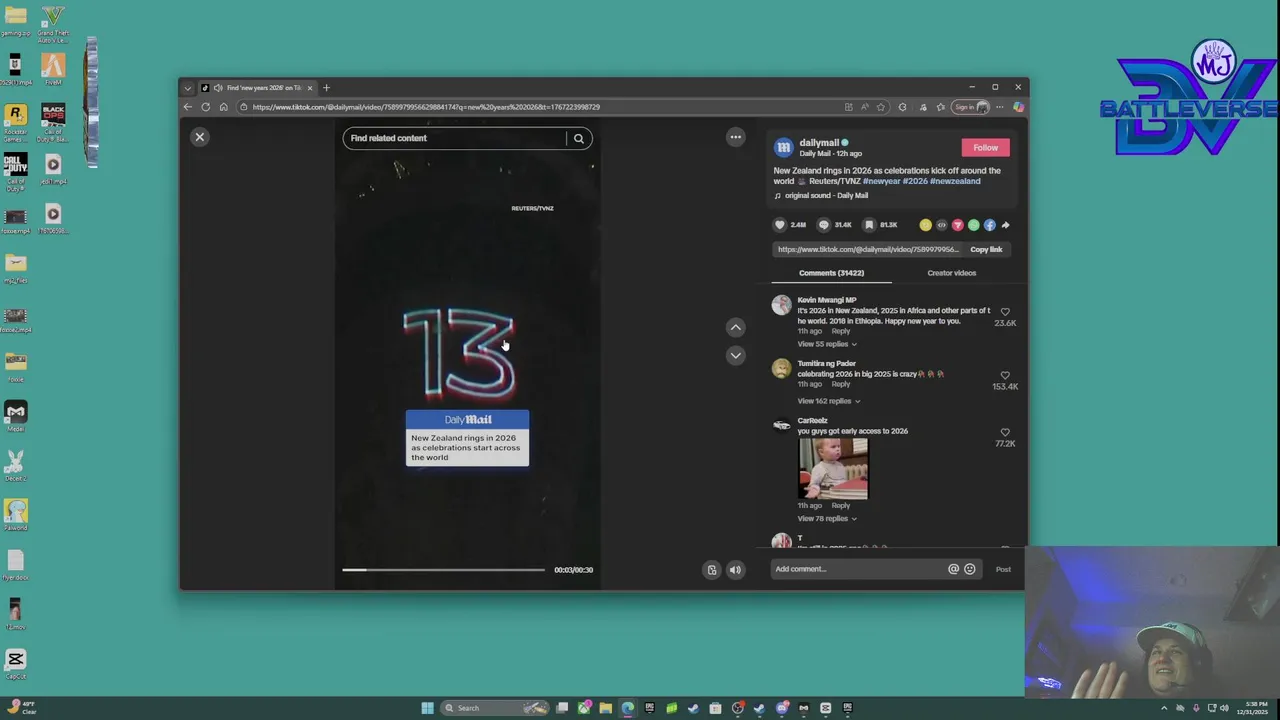The width and height of the screenshot is (1280, 720).
Task: Open the toddler GIF in CarReelz's comment
Action: [833, 468]
